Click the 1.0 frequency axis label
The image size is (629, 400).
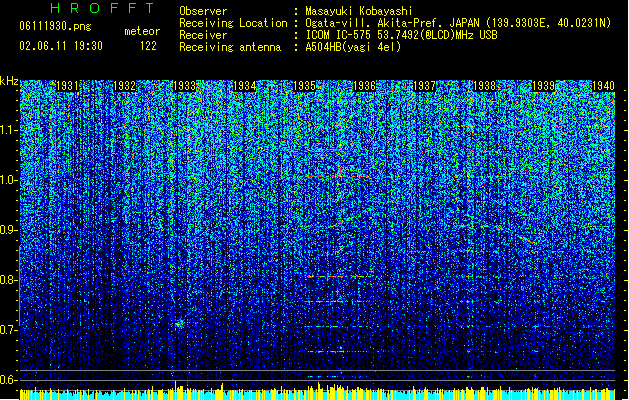coord(9,180)
